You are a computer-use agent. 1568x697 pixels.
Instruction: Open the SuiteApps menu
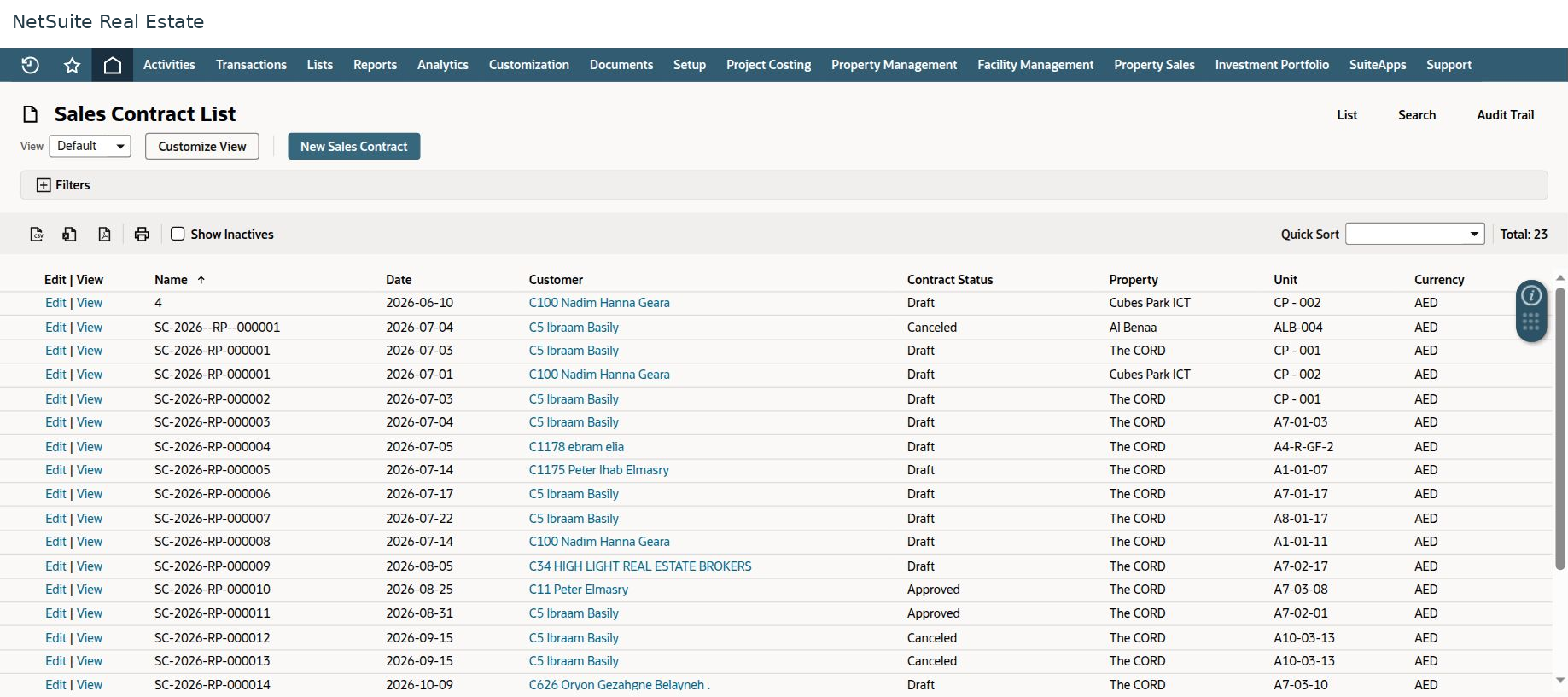1378,65
